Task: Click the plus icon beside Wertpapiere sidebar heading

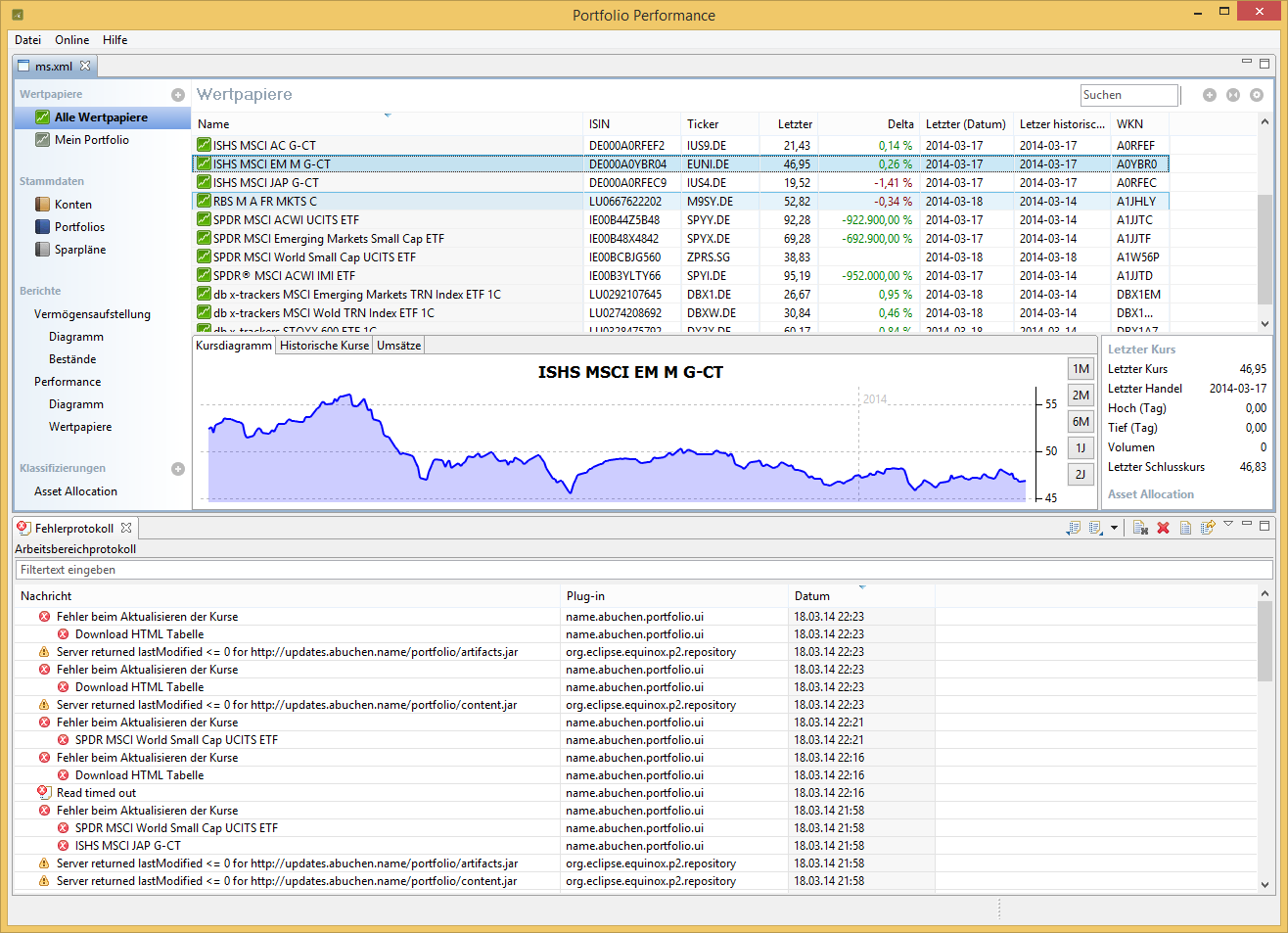Action: (178, 95)
